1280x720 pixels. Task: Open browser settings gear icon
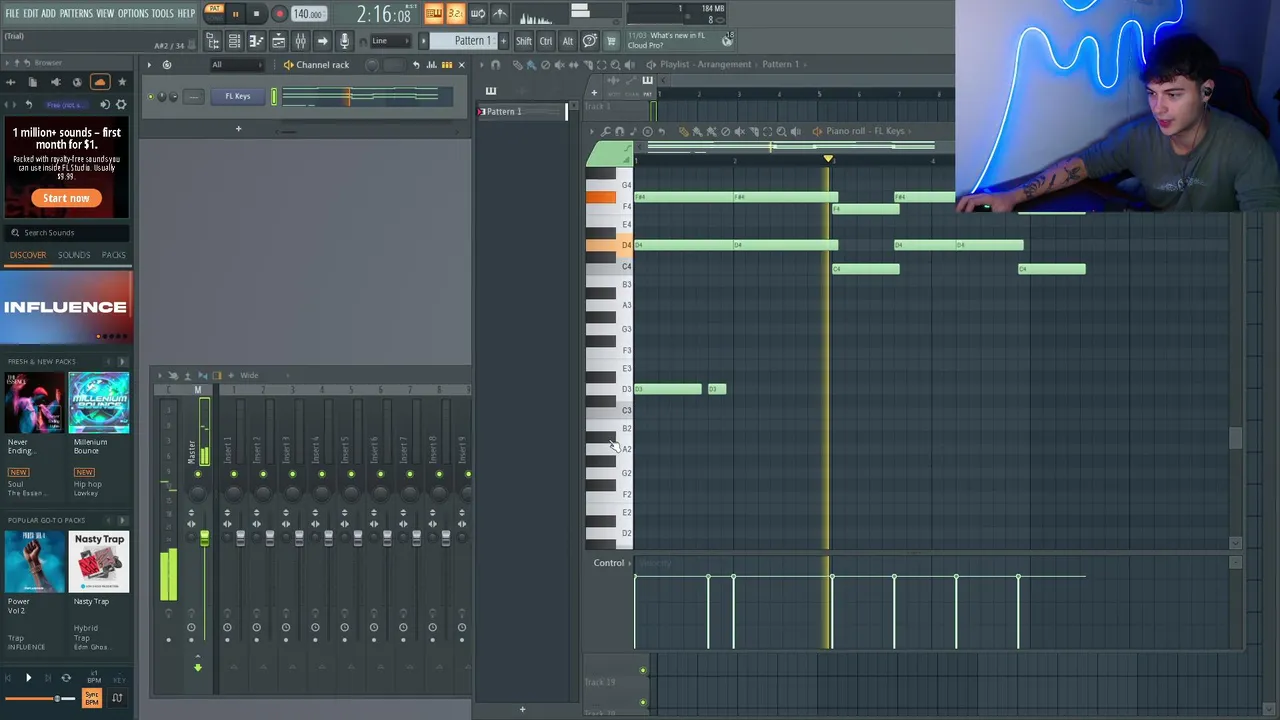(x=121, y=104)
